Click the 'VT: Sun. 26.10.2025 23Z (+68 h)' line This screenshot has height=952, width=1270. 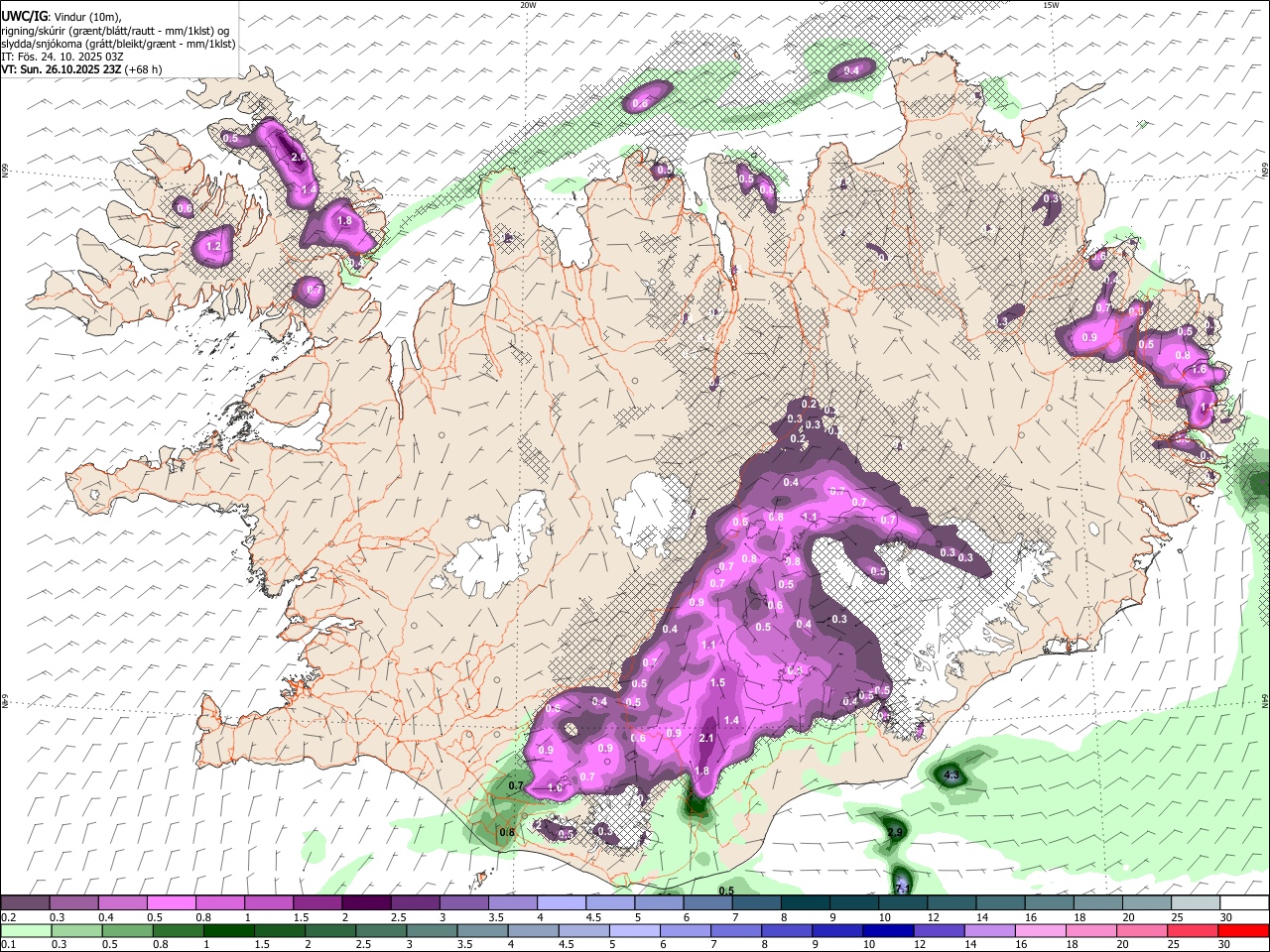(81, 69)
